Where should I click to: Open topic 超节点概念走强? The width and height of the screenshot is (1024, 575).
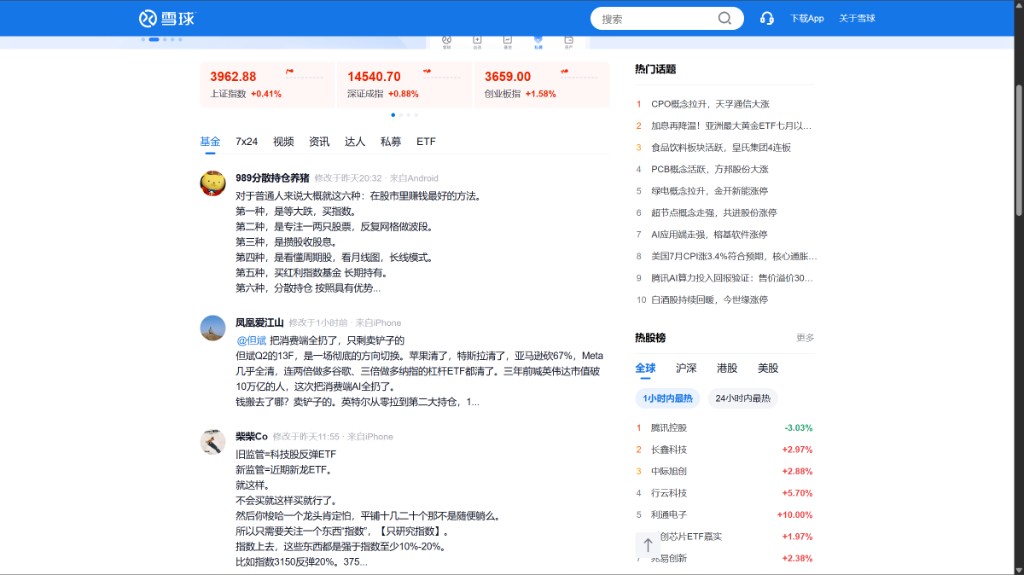coord(714,212)
